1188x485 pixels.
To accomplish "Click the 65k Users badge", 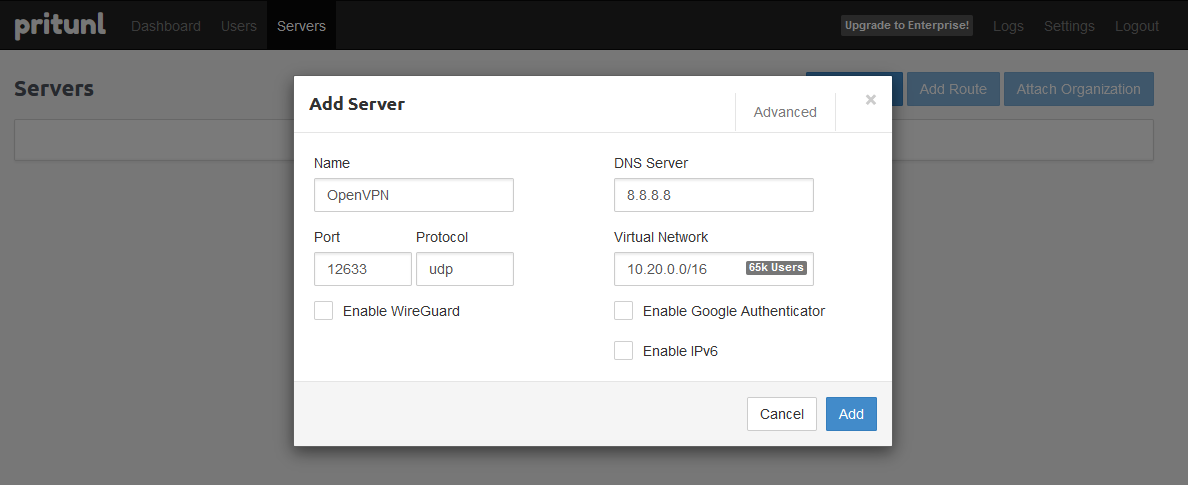I will tap(776, 268).
